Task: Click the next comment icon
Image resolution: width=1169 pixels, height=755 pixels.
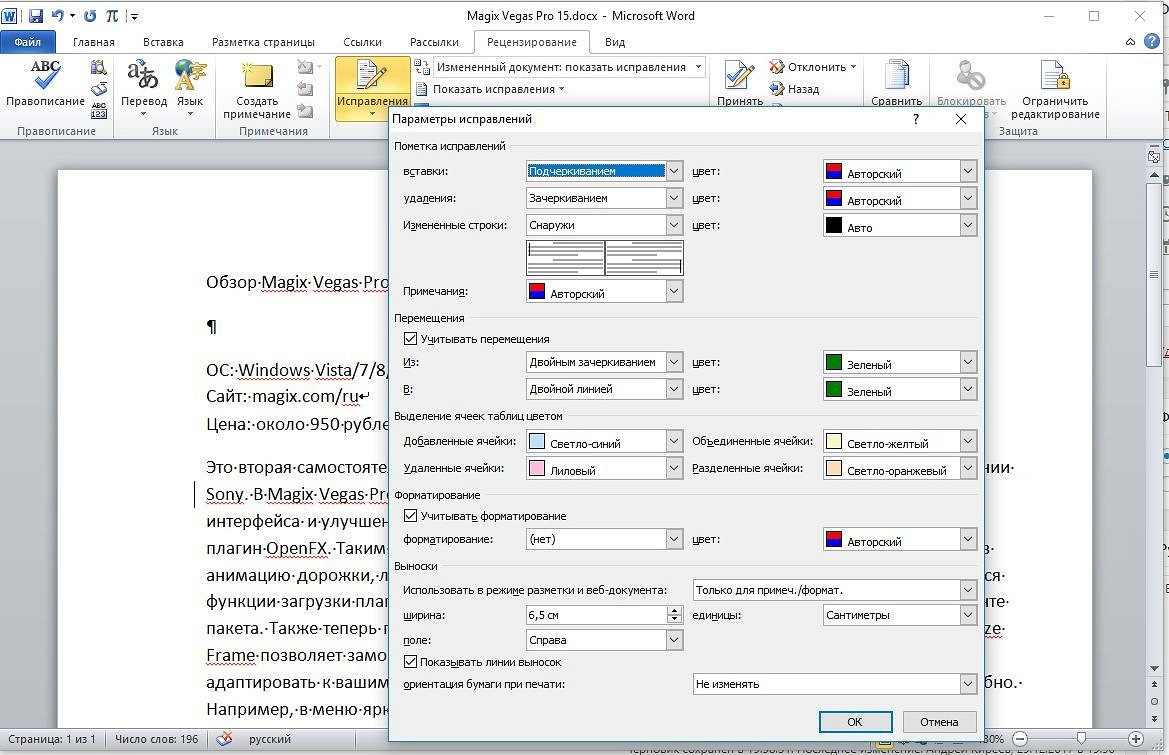Action: tap(305, 111)
